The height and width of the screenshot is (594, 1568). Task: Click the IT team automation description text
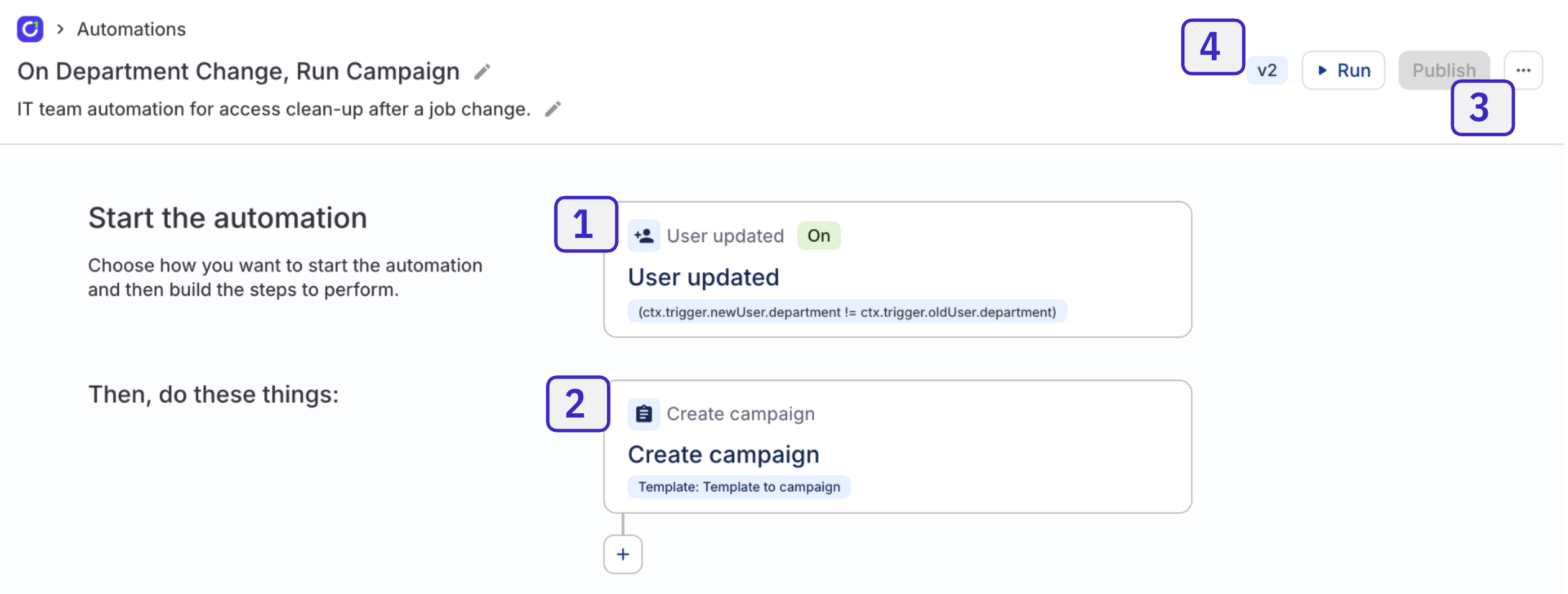click(x=274, y=109)
